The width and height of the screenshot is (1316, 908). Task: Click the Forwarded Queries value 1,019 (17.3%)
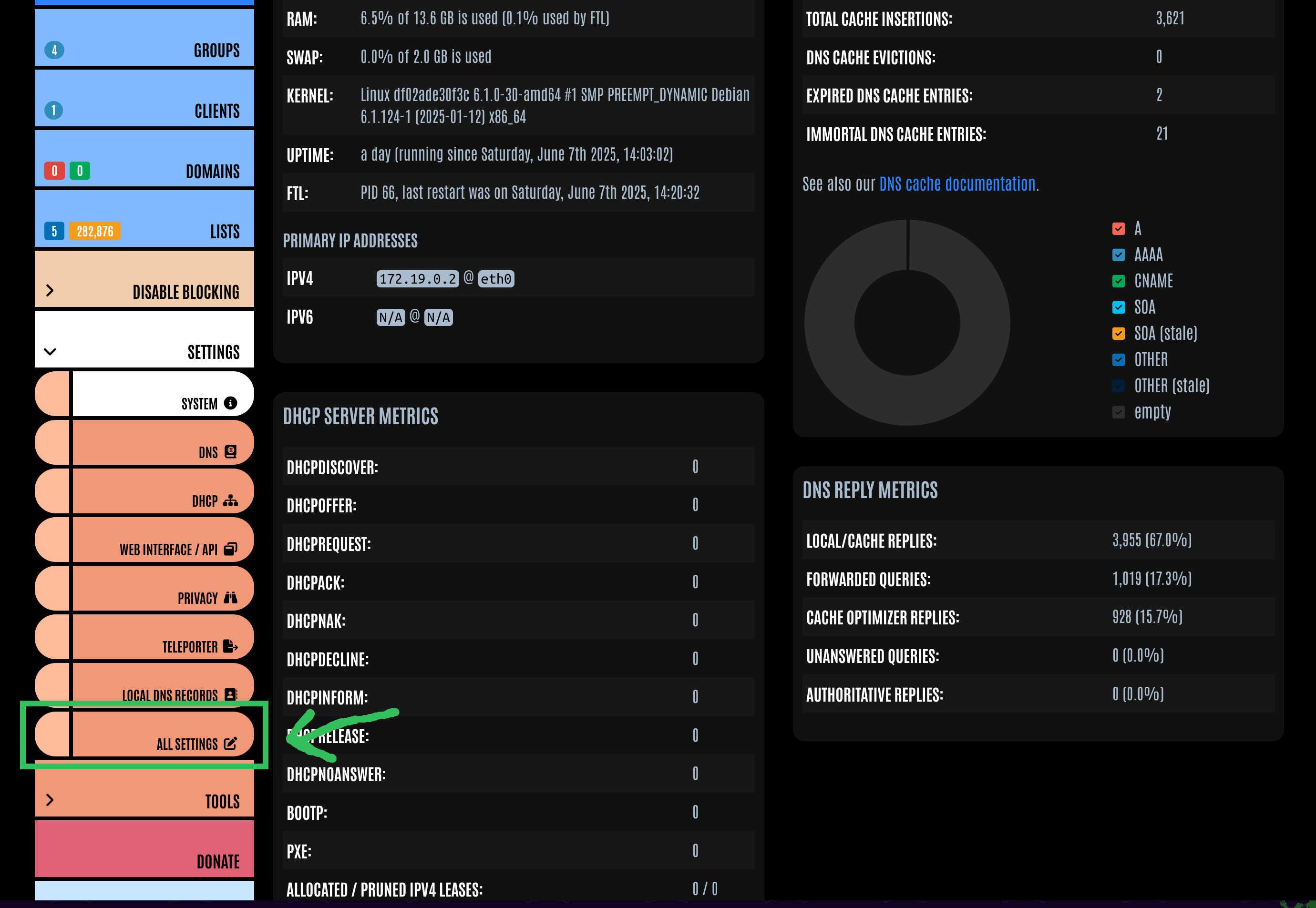coord(1151,579)
